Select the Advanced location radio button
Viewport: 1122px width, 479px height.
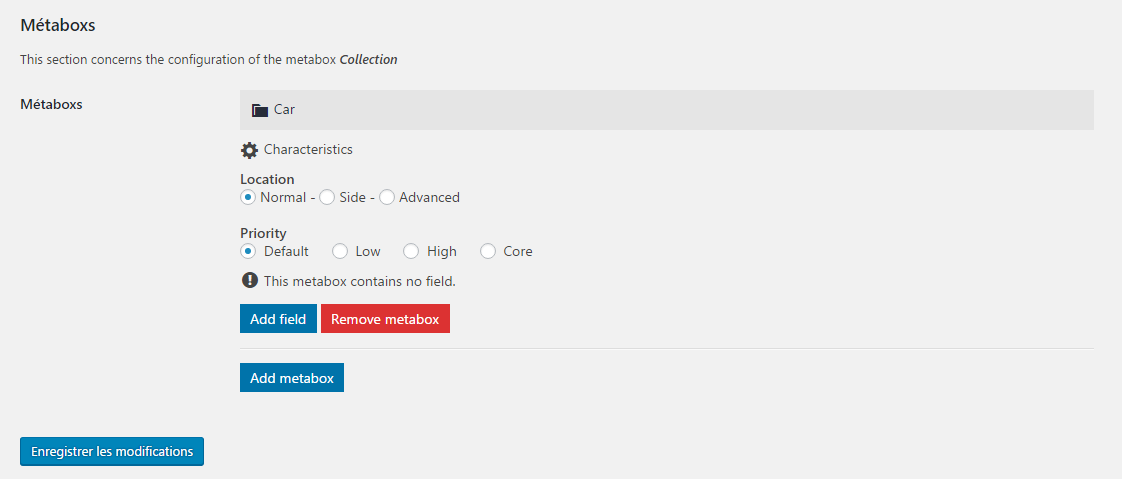[386, 197]
